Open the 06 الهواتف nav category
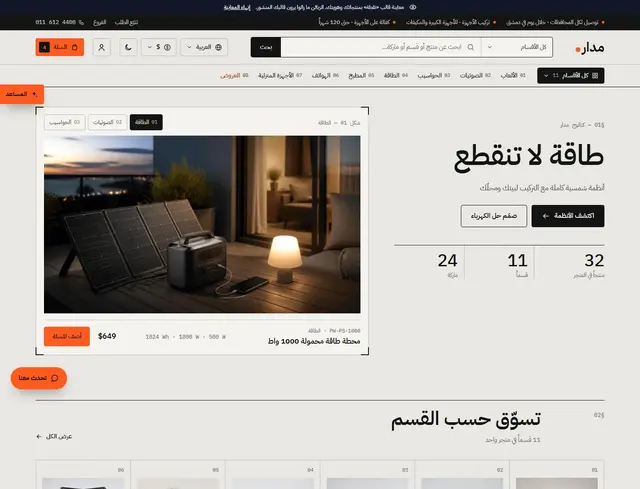640x489 pixels. [325, 76]
